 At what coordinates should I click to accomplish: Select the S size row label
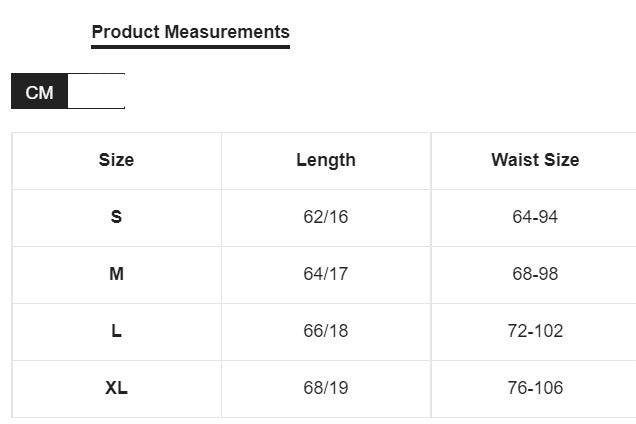[116, 217]
